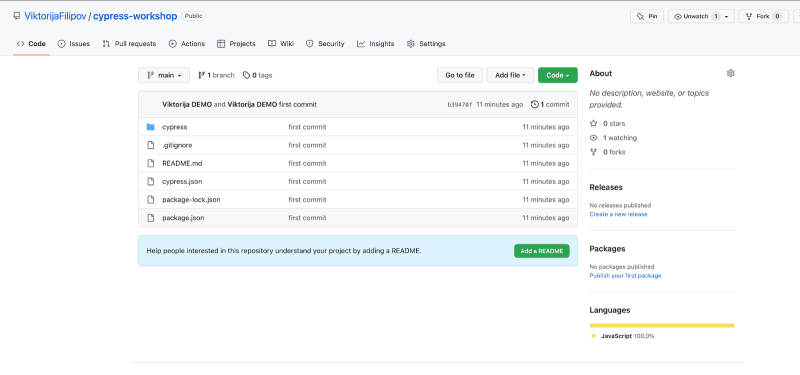
Task: Click the Public visibility badge
Action: point(194,16)
